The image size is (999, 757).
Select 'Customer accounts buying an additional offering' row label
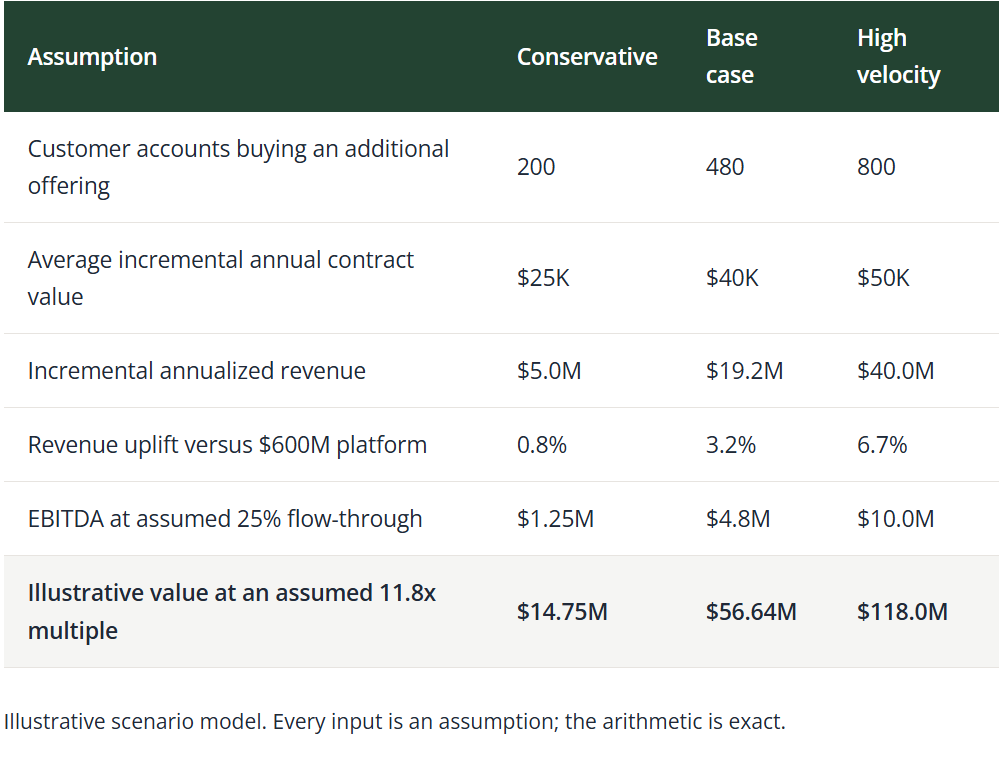(x=238, y=167)
